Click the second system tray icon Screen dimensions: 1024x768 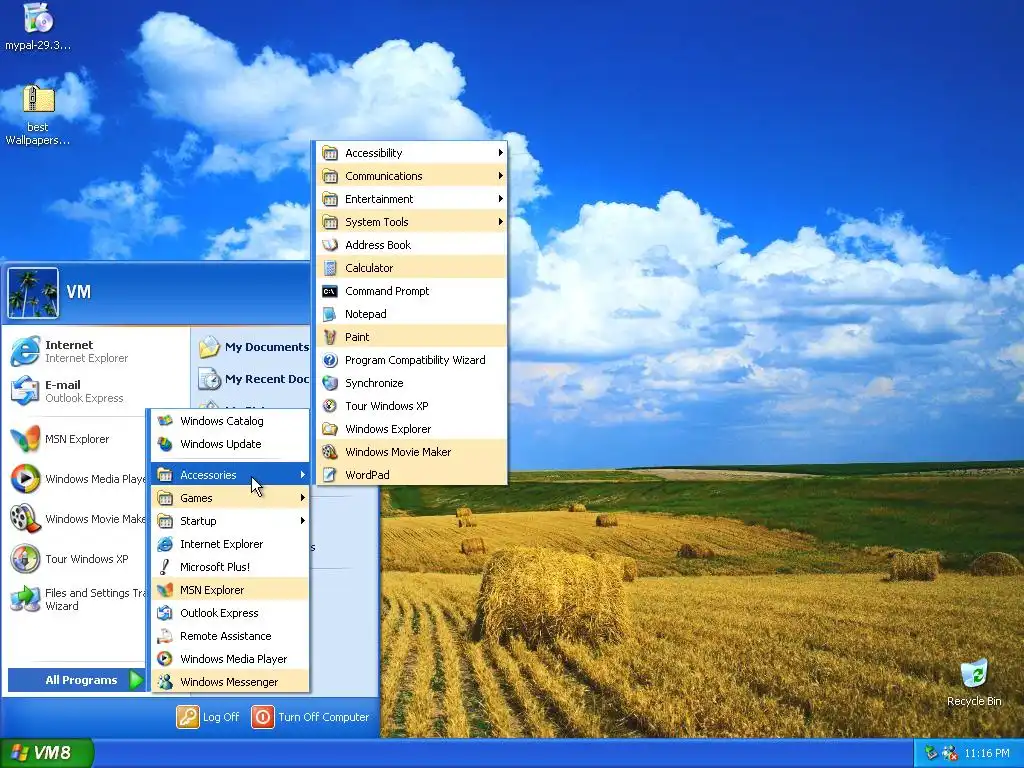(x=950, y=754)
